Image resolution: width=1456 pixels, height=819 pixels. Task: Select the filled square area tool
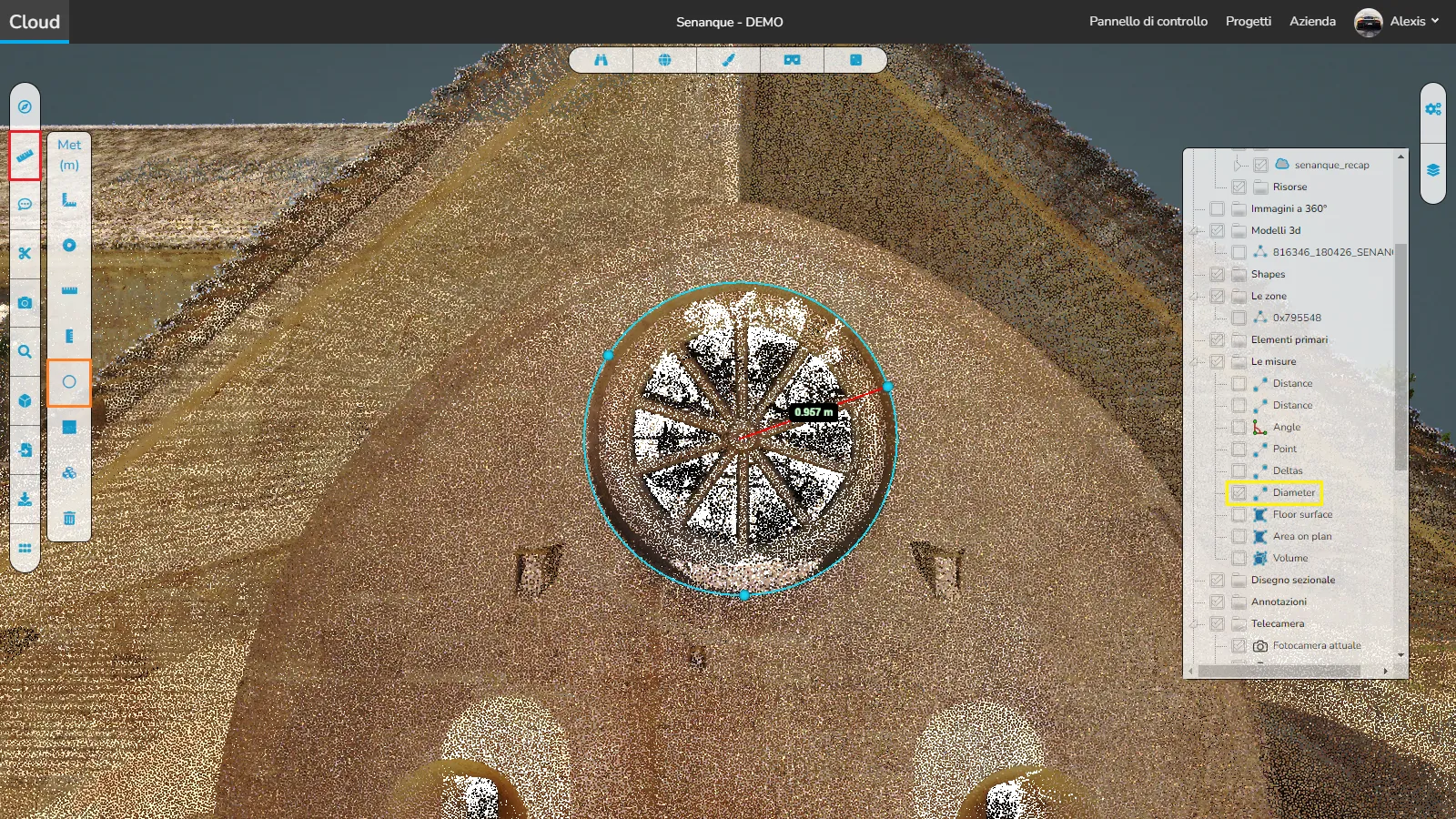69,428
